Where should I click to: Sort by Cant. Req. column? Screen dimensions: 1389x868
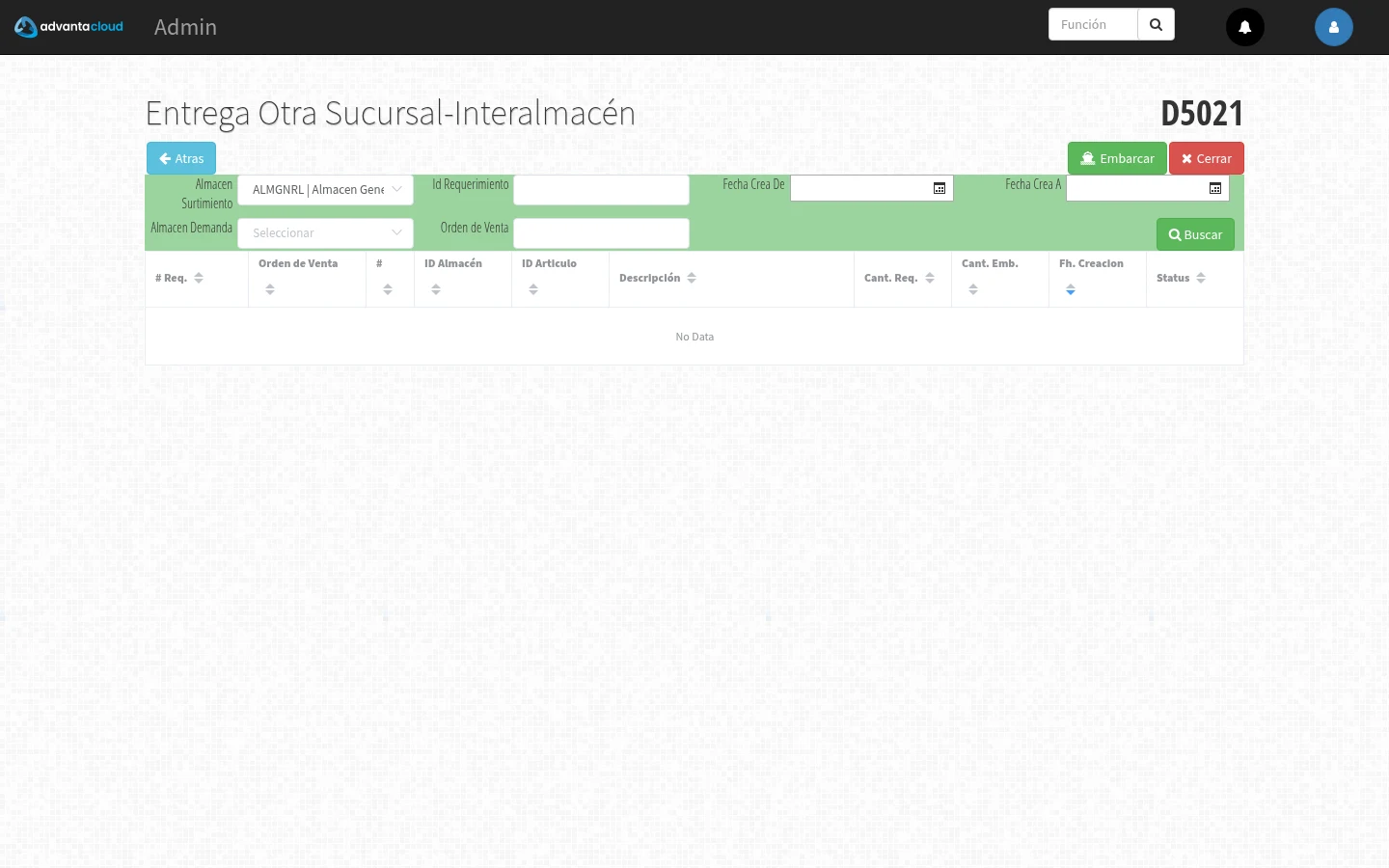point(930,278)
